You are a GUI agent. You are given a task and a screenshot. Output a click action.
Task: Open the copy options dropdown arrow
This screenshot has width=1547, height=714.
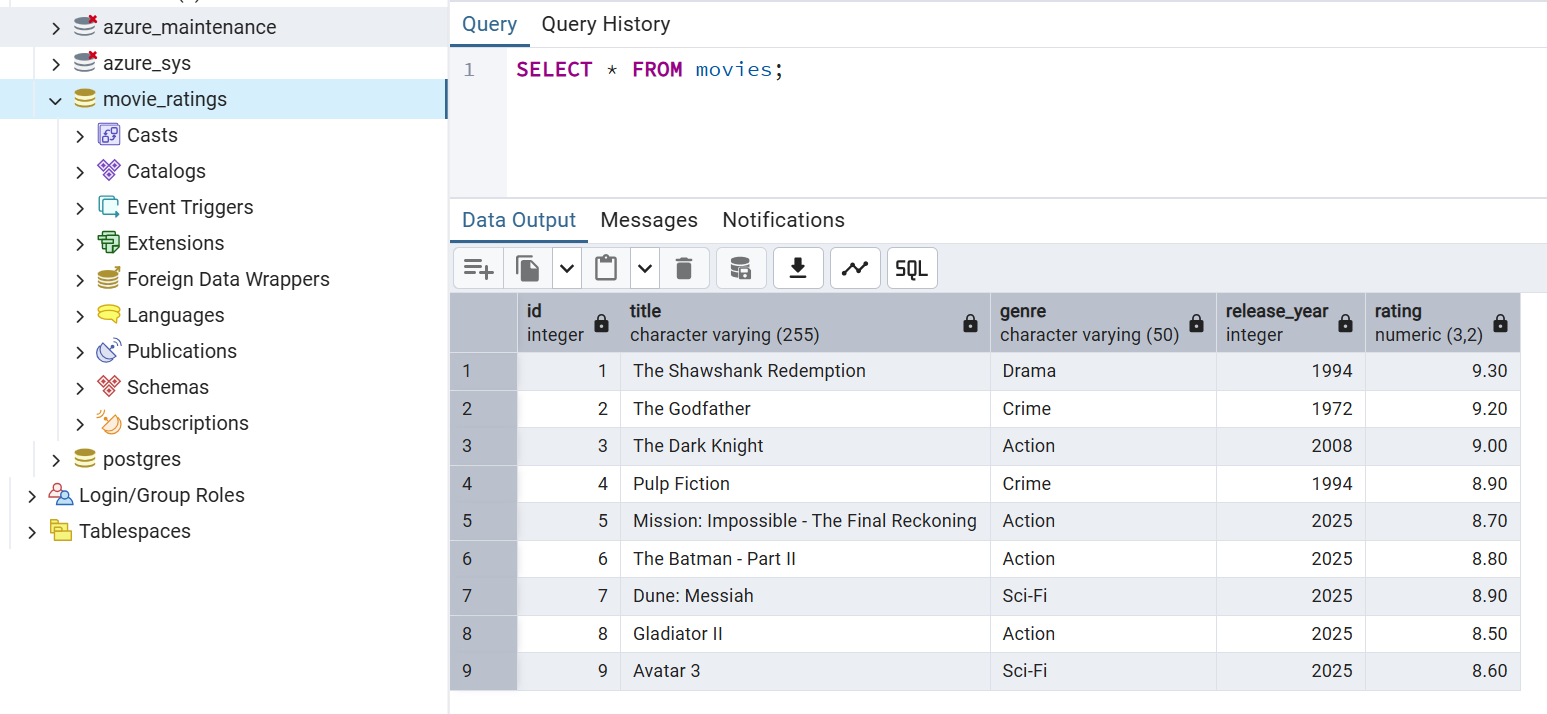[565, 268]
